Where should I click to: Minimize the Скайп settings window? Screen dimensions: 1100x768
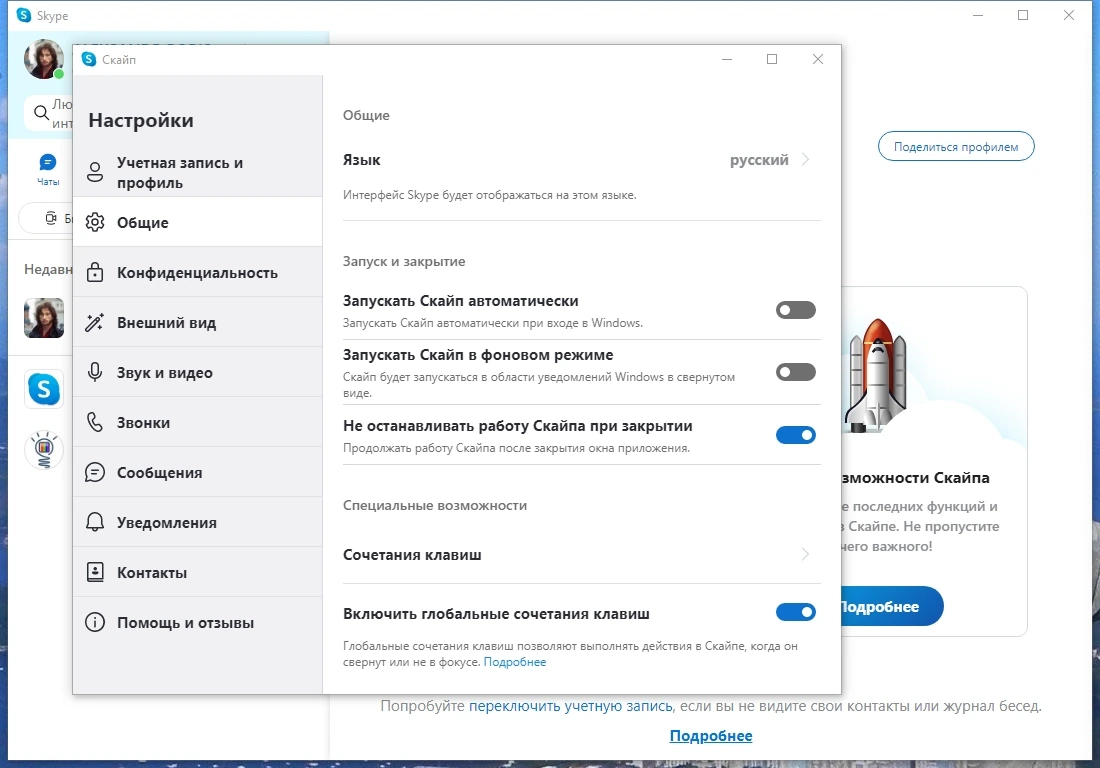(x=727, y=59)
